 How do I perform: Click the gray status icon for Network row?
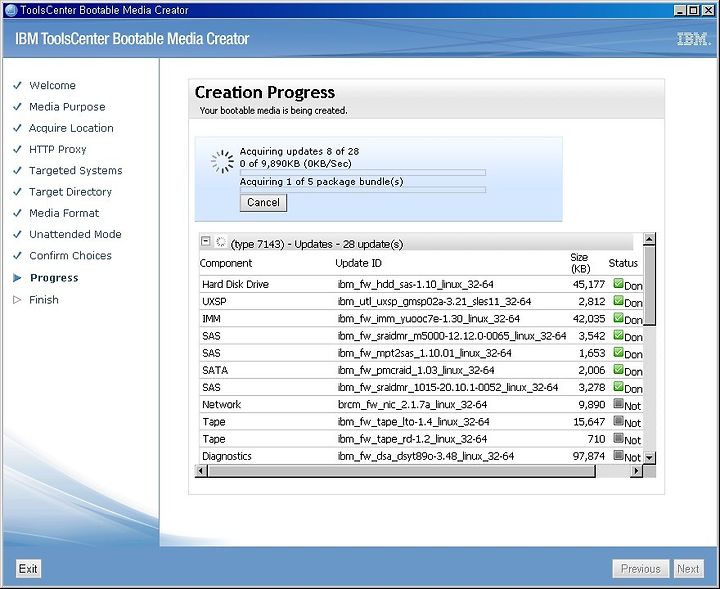pos(618,404)
